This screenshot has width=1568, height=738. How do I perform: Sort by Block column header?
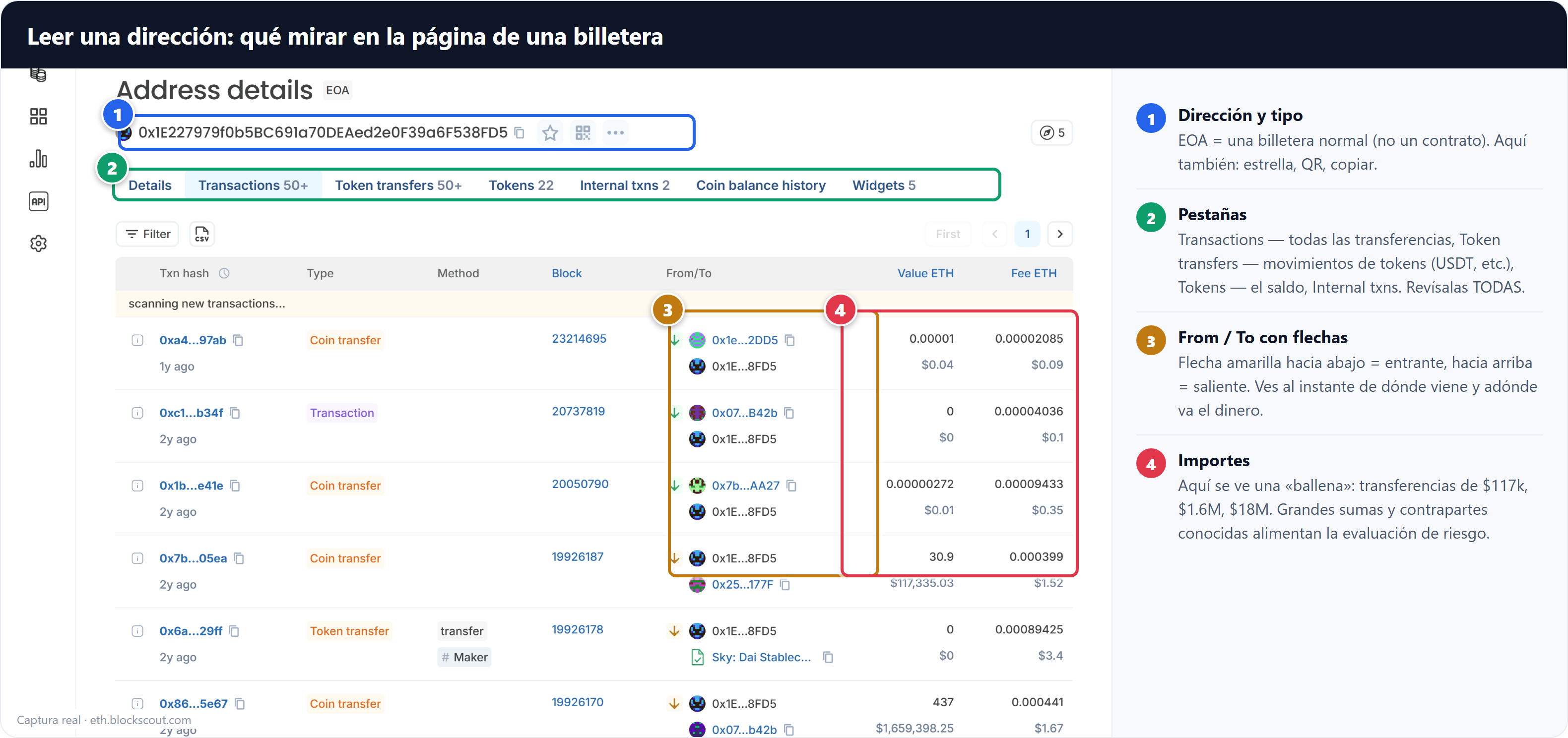566,273
